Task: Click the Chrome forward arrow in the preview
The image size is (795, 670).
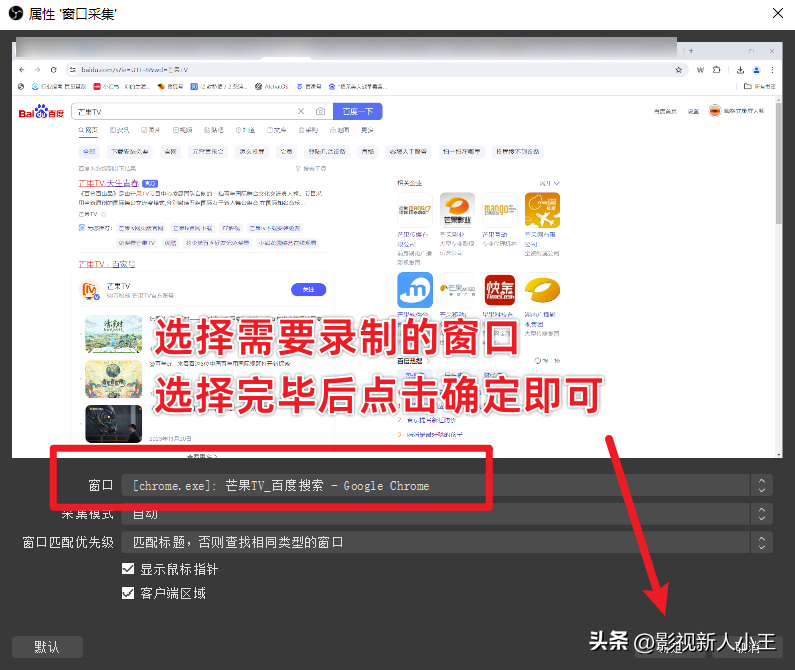Action: click(38, 70)
